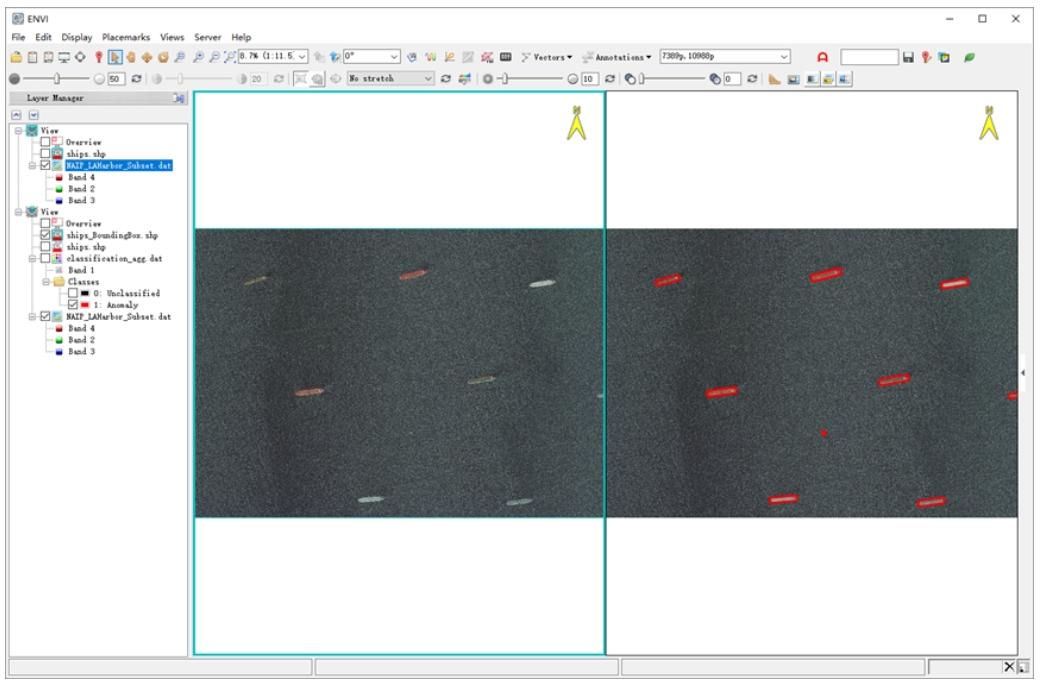Open the Help menu
Image resolution: width=1042 pixels, height=687 pixels.
point(241,37)
